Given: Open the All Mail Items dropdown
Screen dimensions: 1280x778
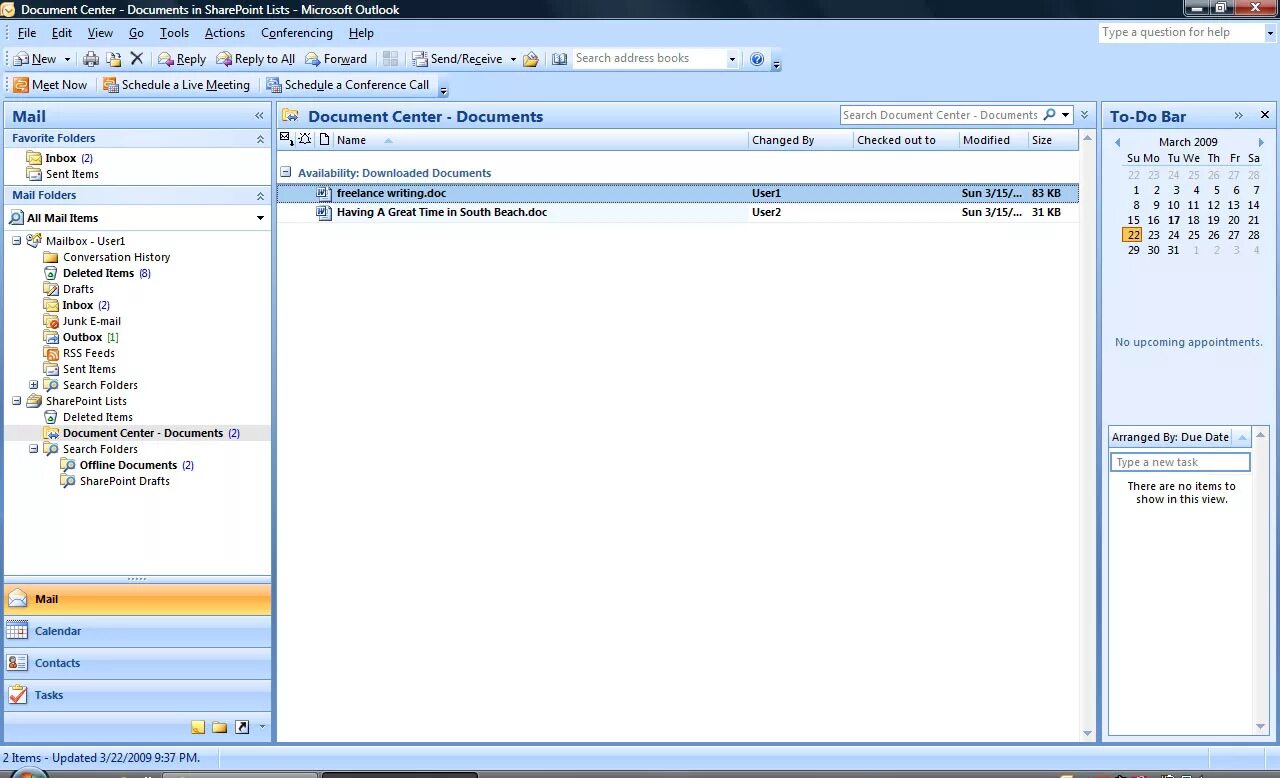Looking at the screenshot, I should click(x=260, y=218).
